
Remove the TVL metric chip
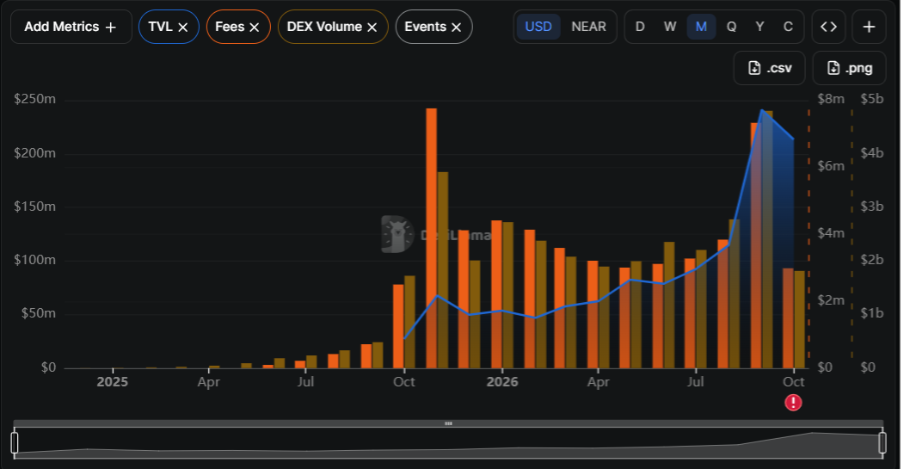pyautogui.click(x=183, y=27)
